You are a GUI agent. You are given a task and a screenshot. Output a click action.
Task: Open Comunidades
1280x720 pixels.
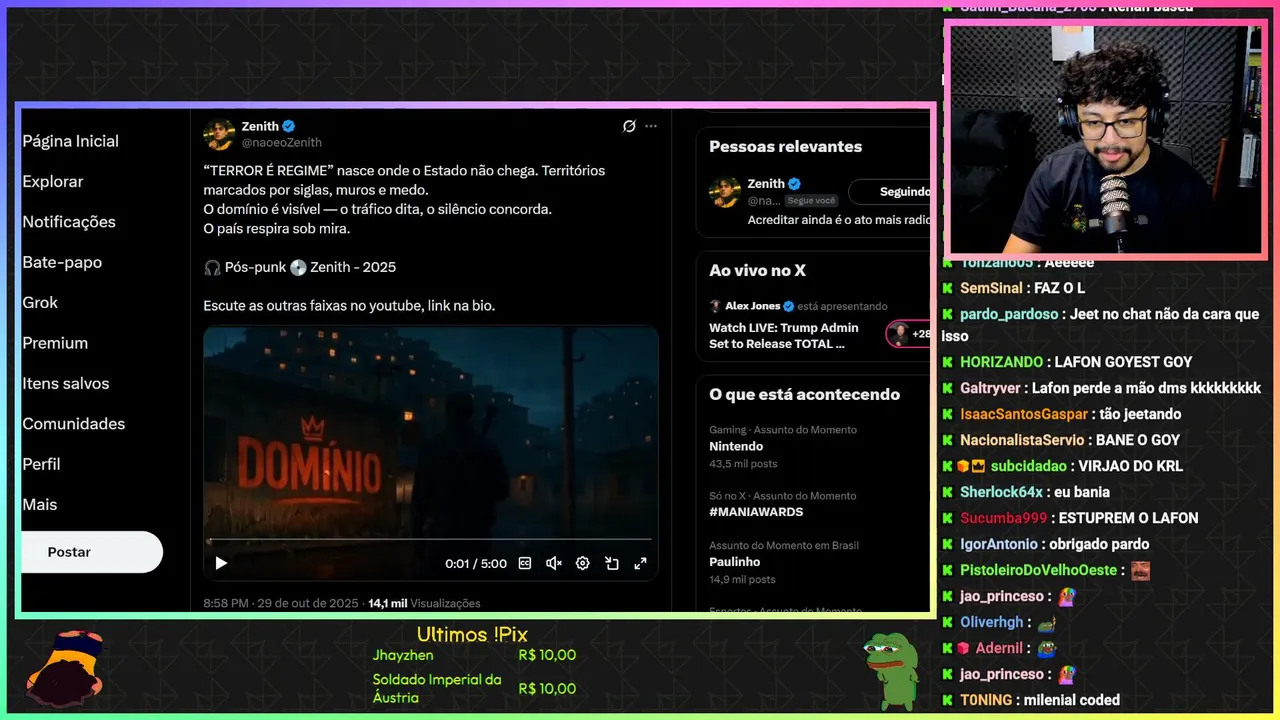pyautogui.click(x=74, y=424)
